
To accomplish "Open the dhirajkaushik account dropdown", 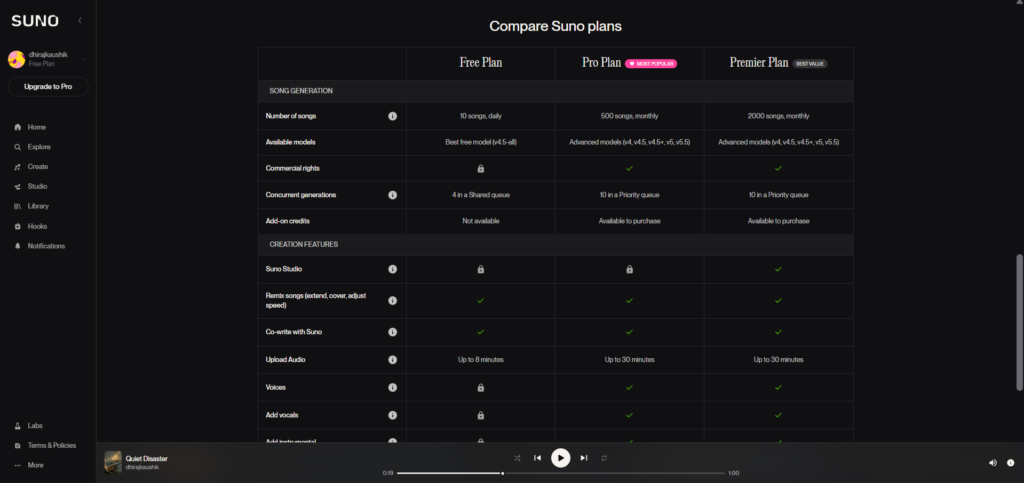I will click(48, 59).
